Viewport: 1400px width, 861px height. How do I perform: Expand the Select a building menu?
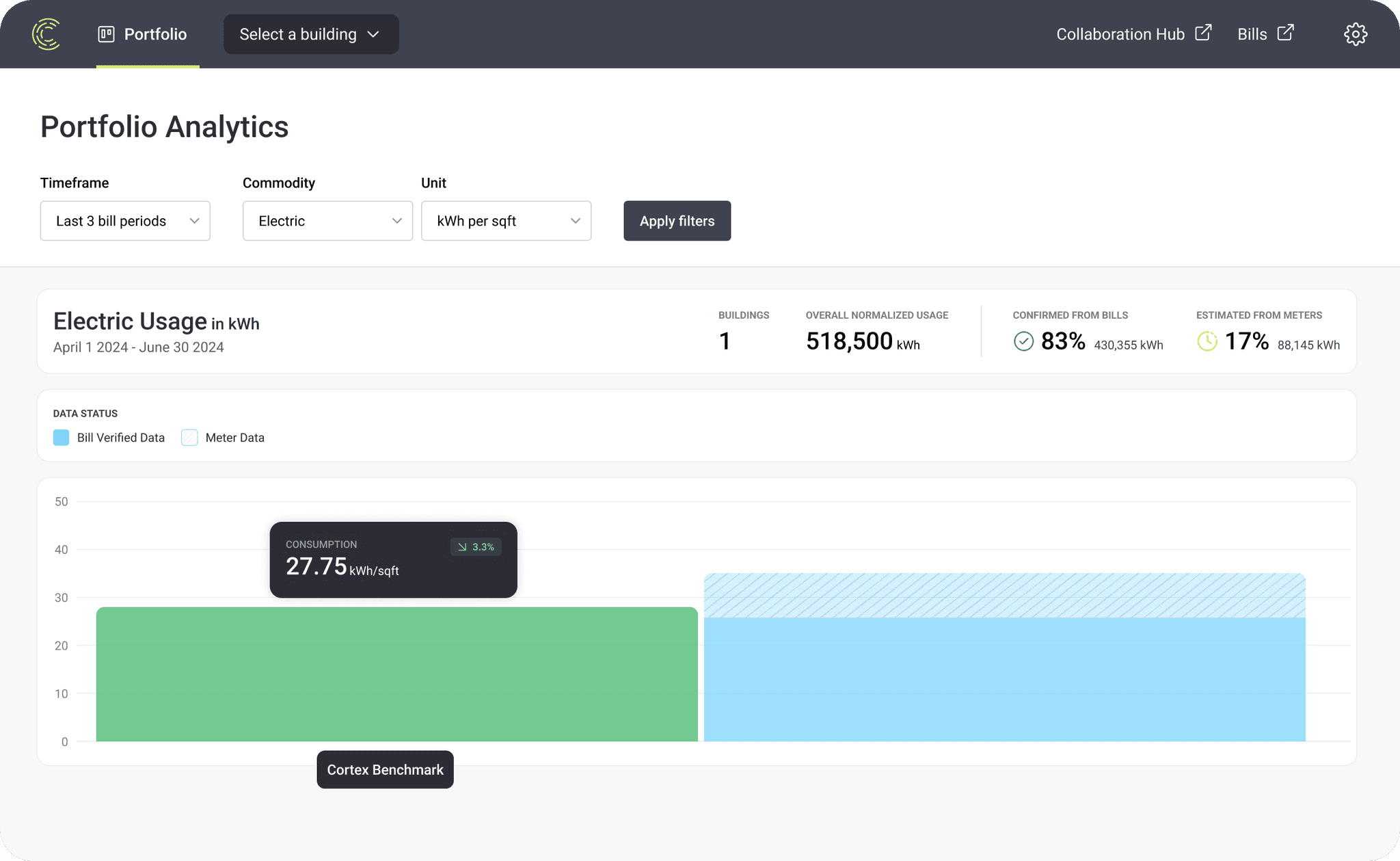(x=311, y=34)
